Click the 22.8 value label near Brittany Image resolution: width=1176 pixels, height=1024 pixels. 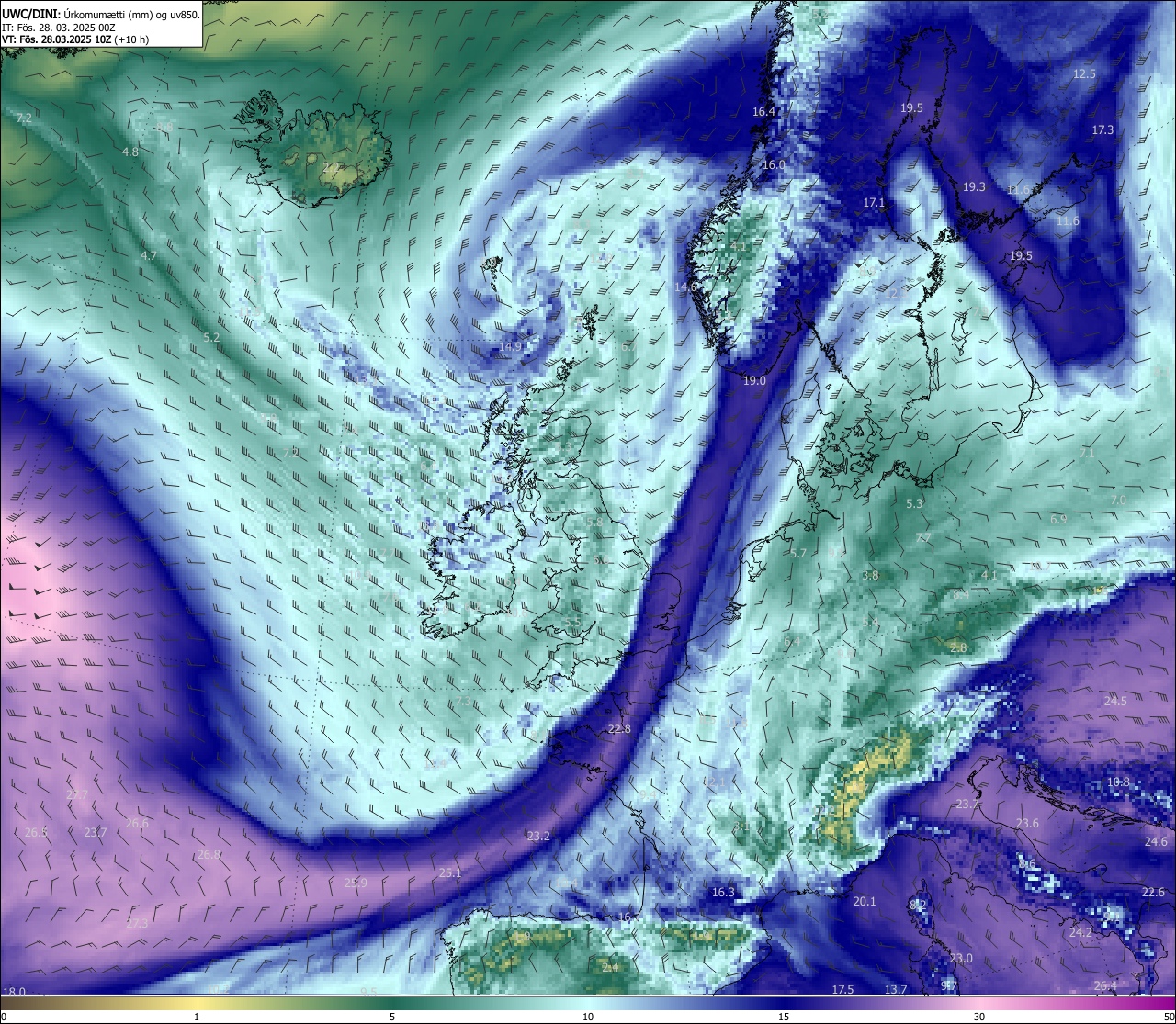coord(619,729)
